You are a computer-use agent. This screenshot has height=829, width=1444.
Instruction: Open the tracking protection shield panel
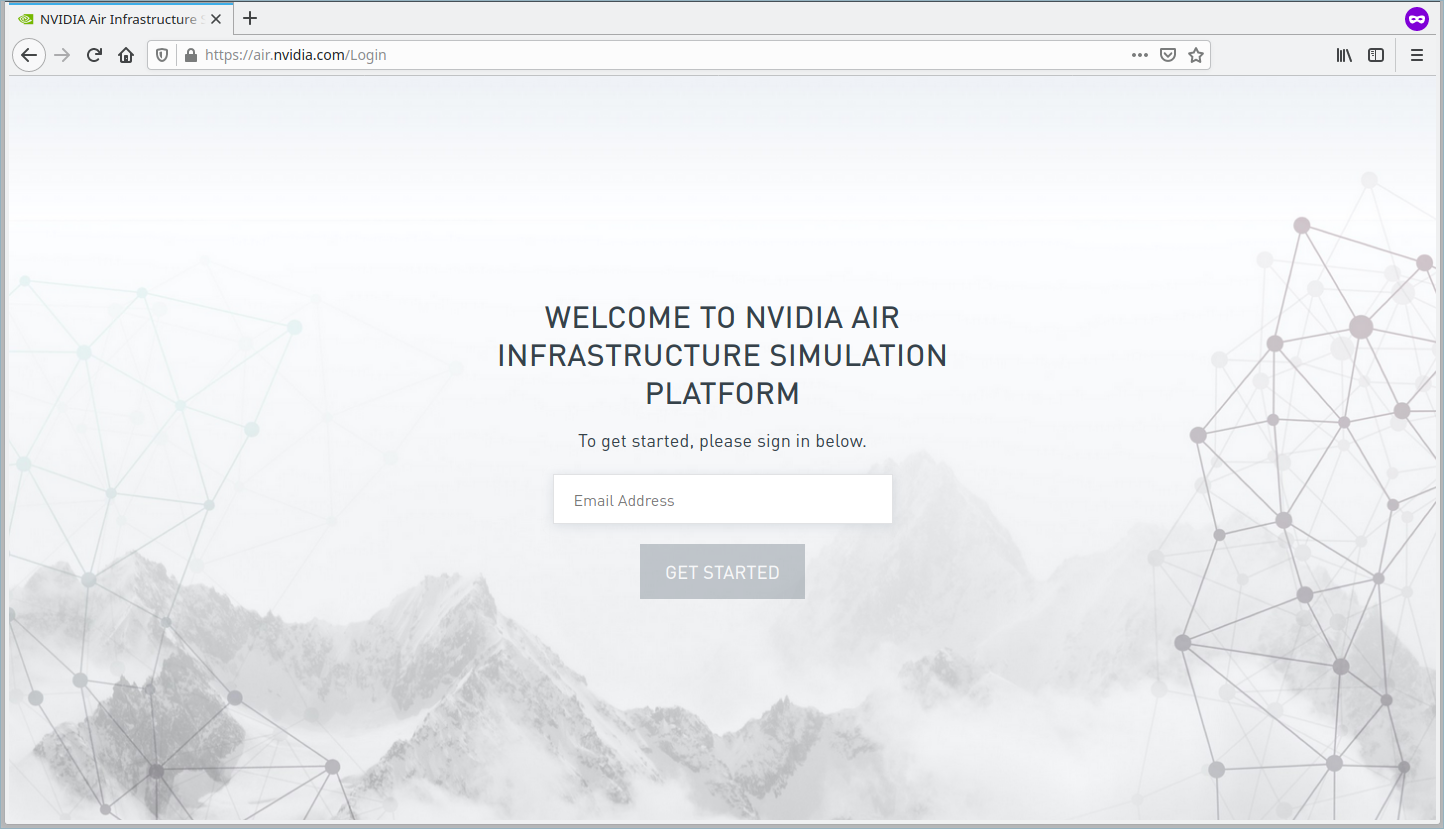click(x=163, y=55)
